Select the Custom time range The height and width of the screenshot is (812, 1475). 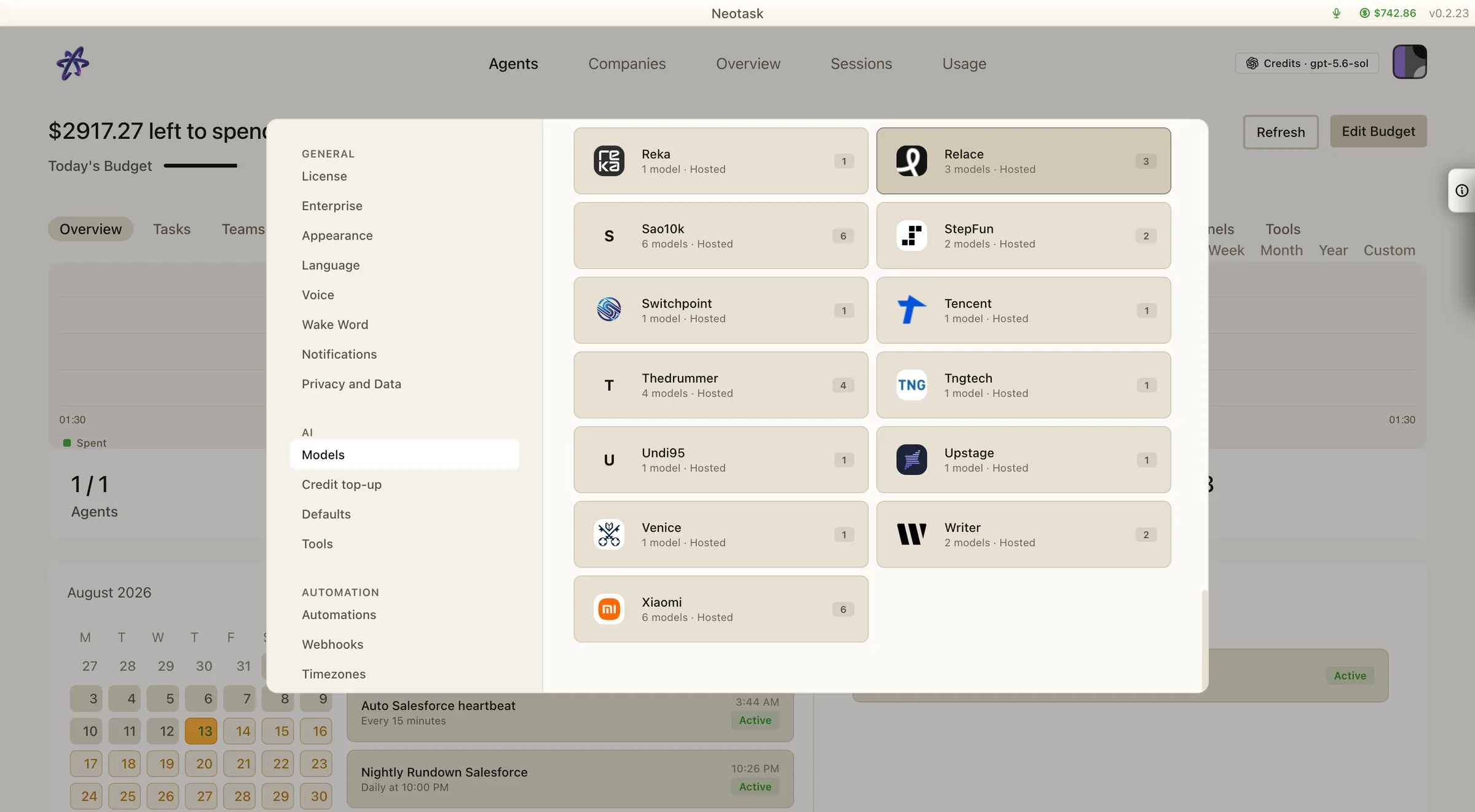tap(1389, 250)
